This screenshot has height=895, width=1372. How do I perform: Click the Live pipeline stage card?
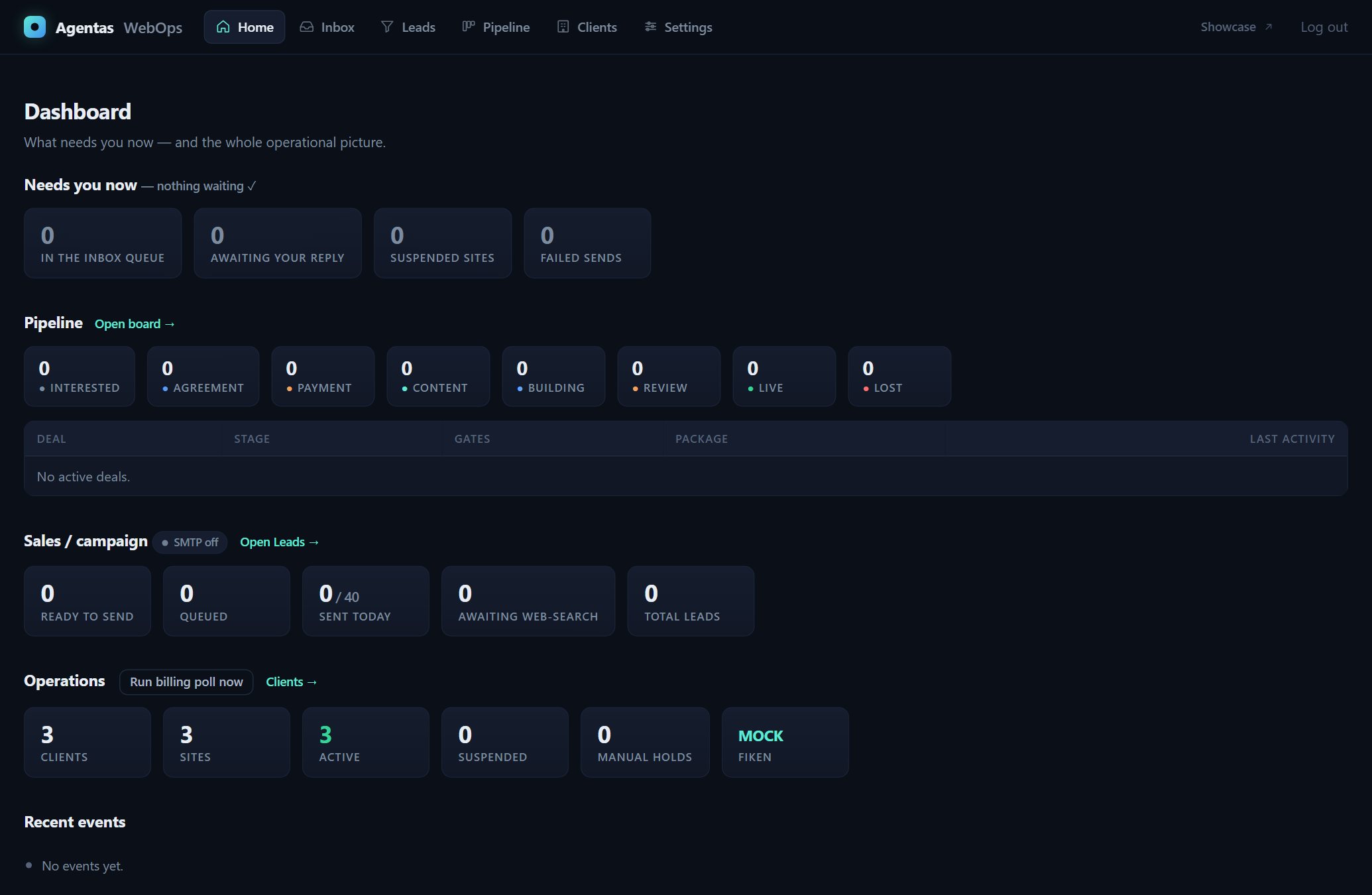tap(784, 376)
